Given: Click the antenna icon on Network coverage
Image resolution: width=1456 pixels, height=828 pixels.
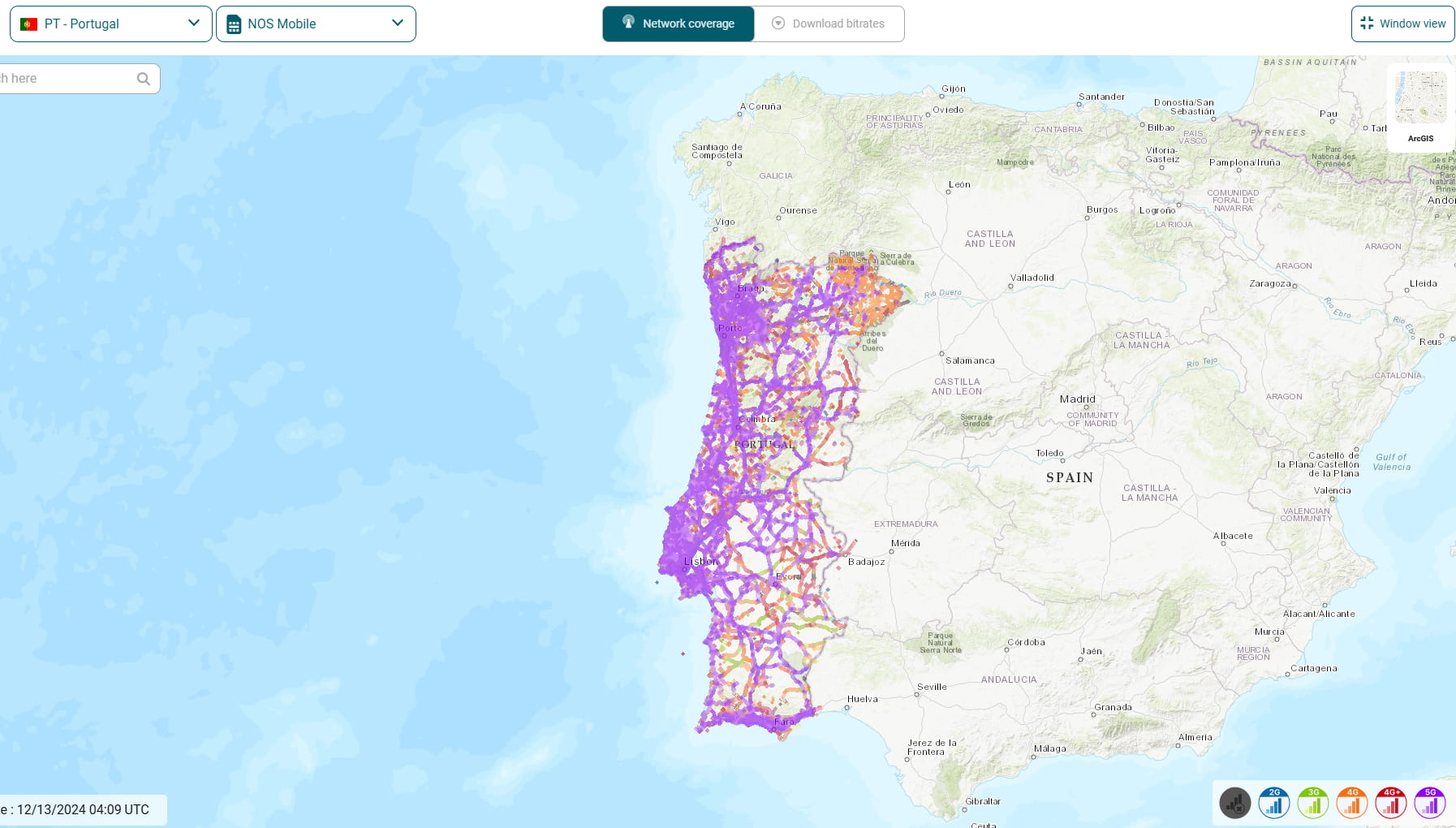Looking at the screenshot, I should click(x=628, y=24).
